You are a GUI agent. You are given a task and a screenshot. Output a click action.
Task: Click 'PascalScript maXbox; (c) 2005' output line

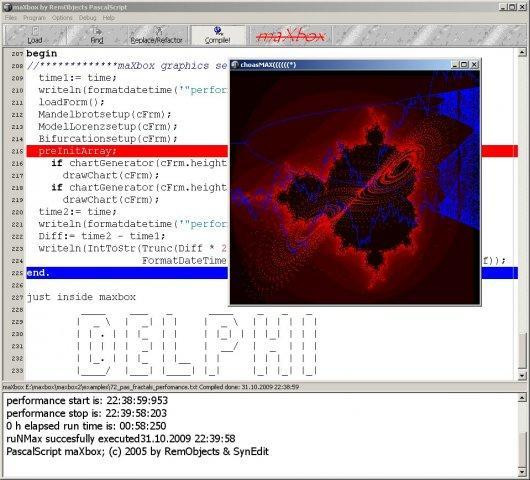[x=138, y=452]
